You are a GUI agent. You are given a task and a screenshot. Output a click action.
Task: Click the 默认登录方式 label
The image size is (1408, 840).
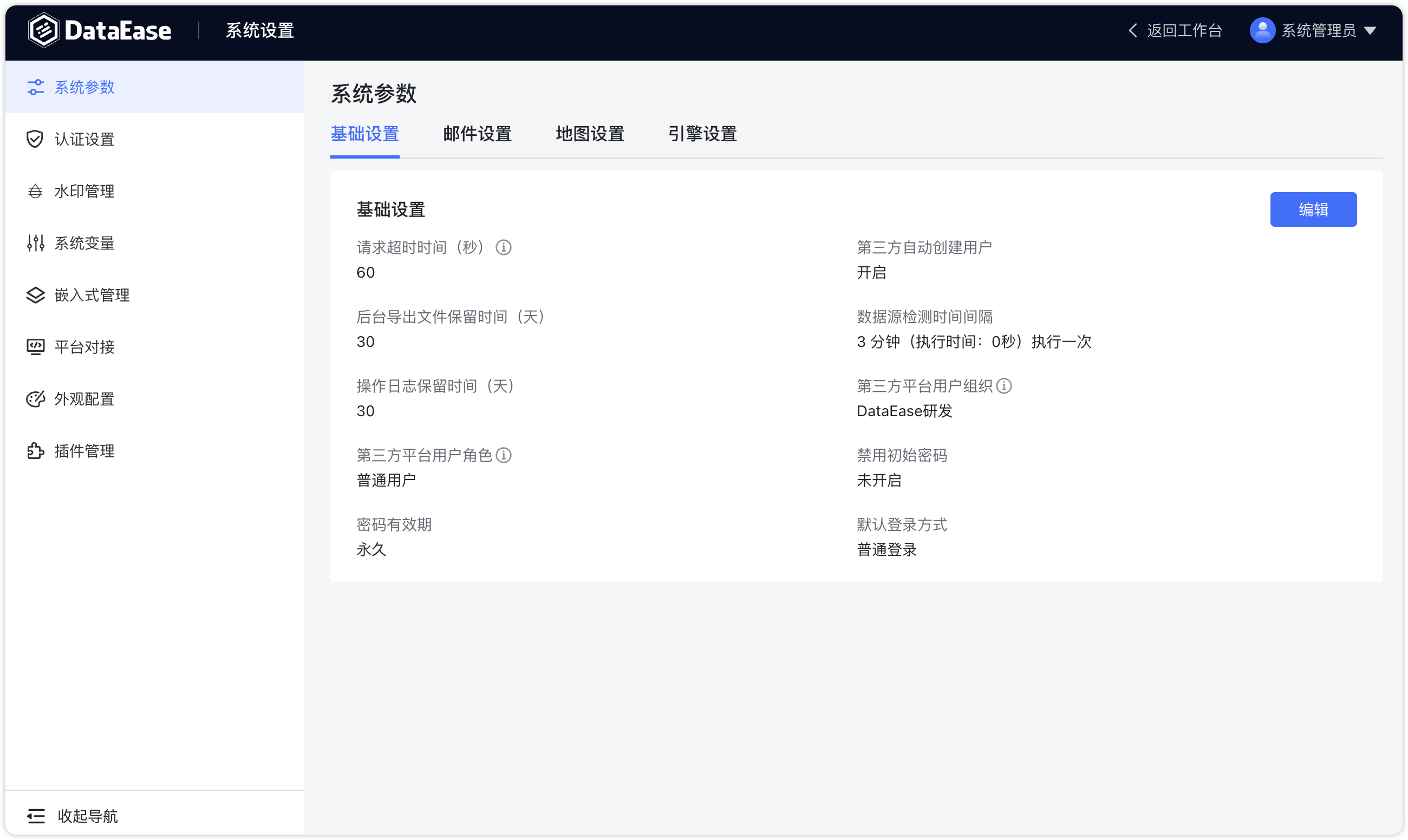pos(902,524)
